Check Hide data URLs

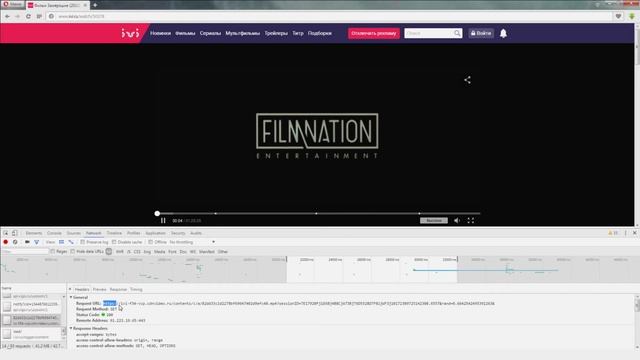[x=73, y=252]
